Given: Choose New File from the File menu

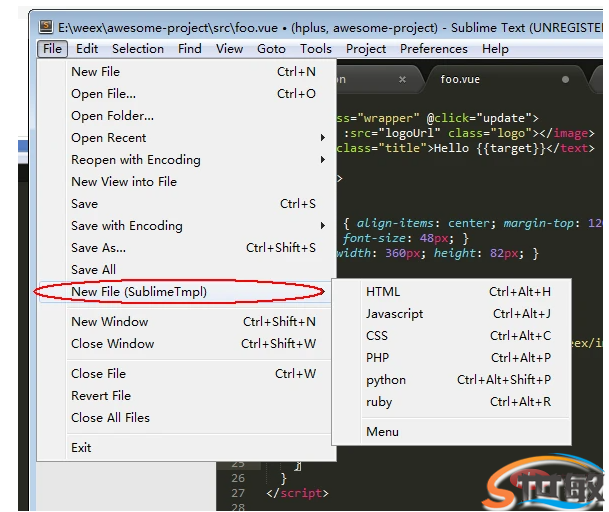Looking at the screenshot, I should 186,72.
